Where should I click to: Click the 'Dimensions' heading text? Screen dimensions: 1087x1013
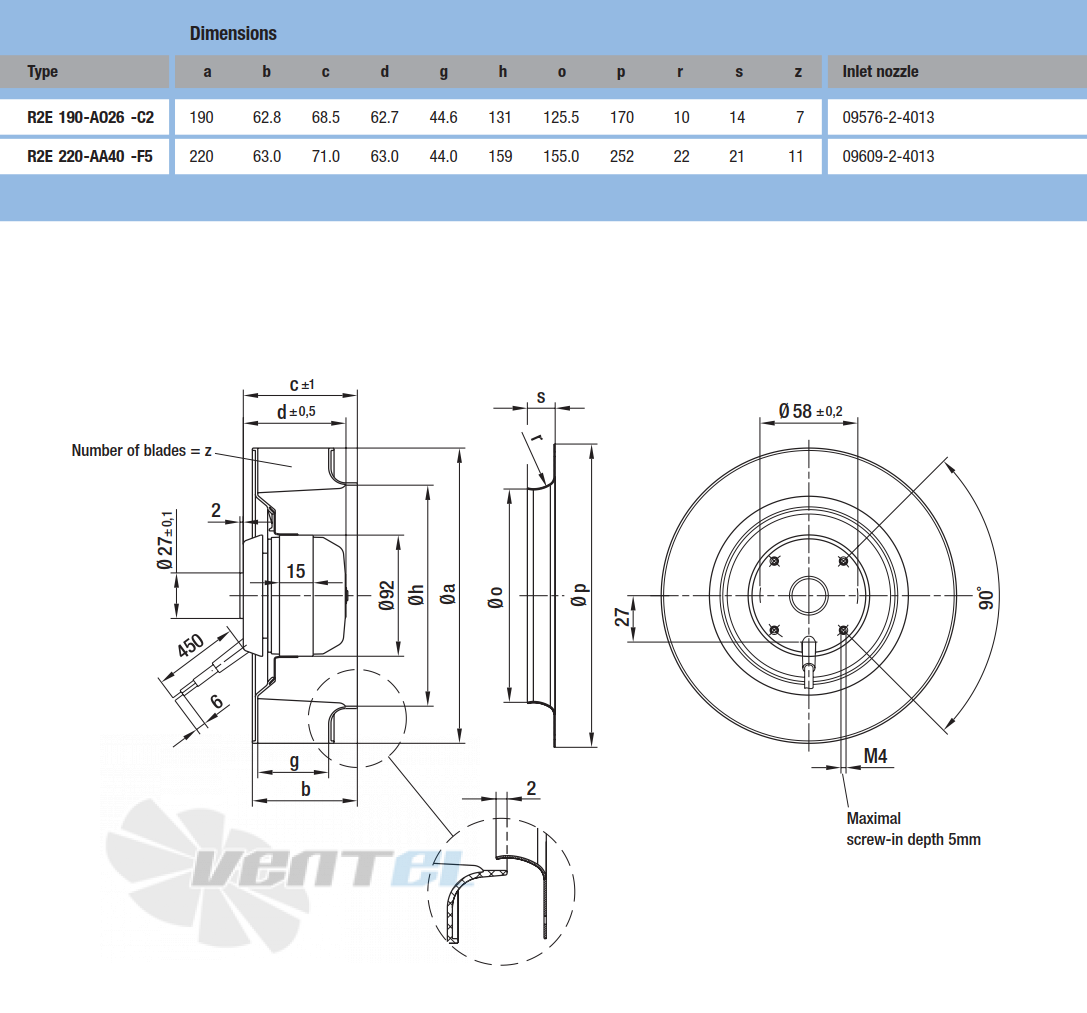click(233, 33)
